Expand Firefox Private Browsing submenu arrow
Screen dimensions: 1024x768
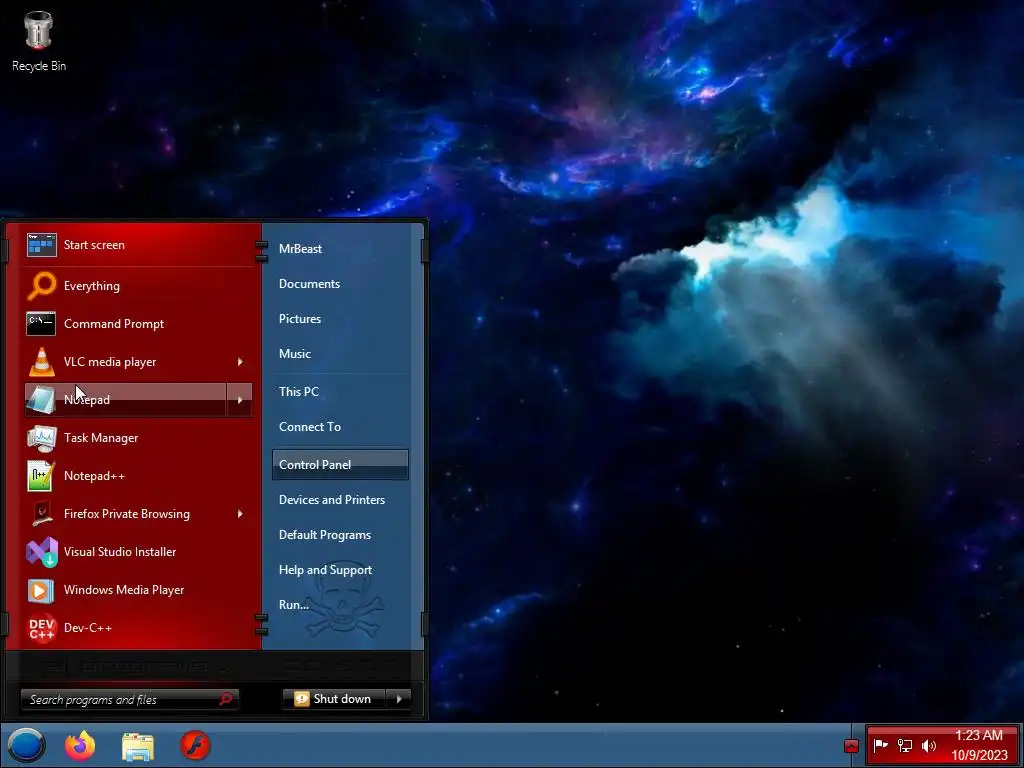point(240,514)
